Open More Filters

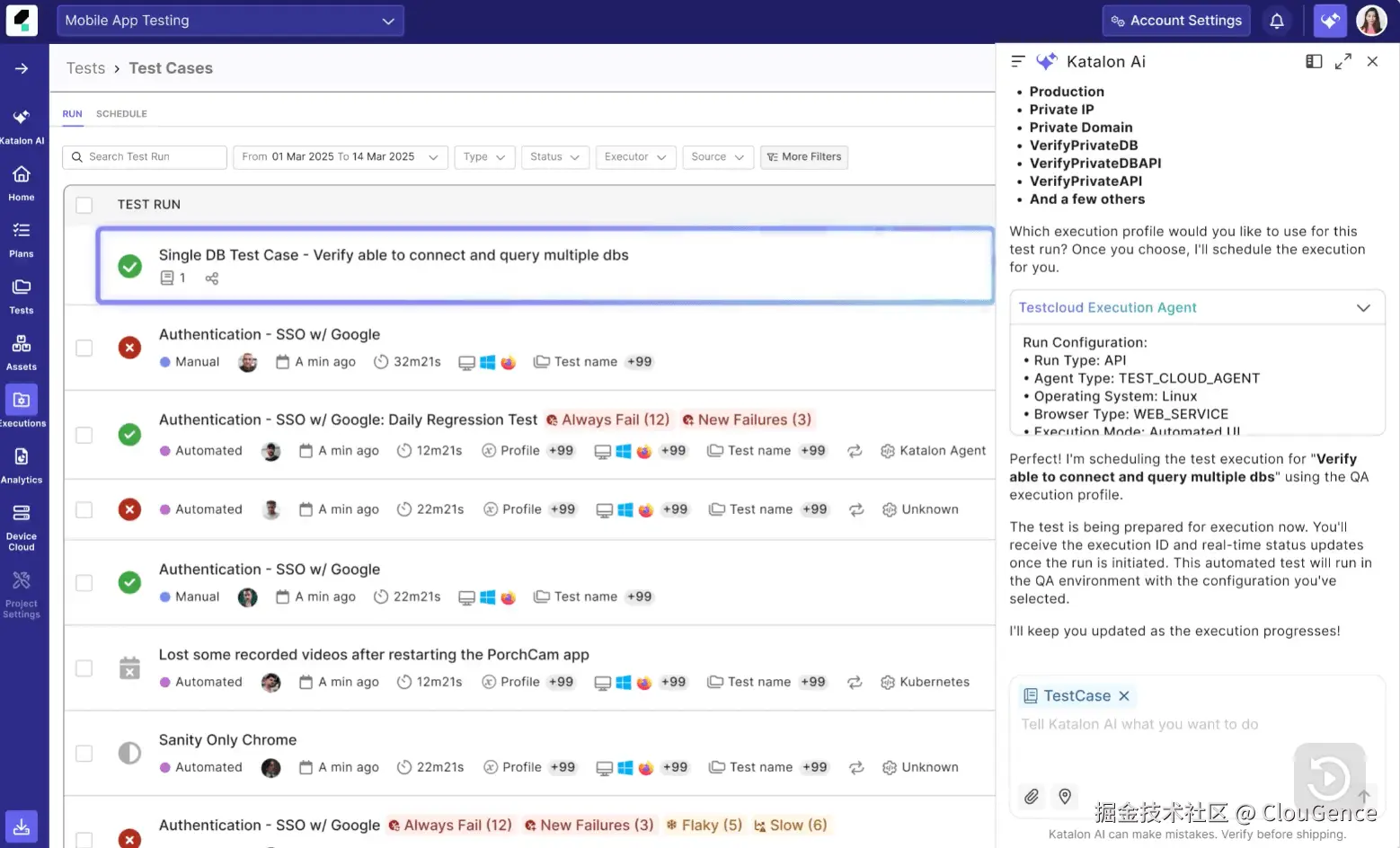click(x=804, y=157)
